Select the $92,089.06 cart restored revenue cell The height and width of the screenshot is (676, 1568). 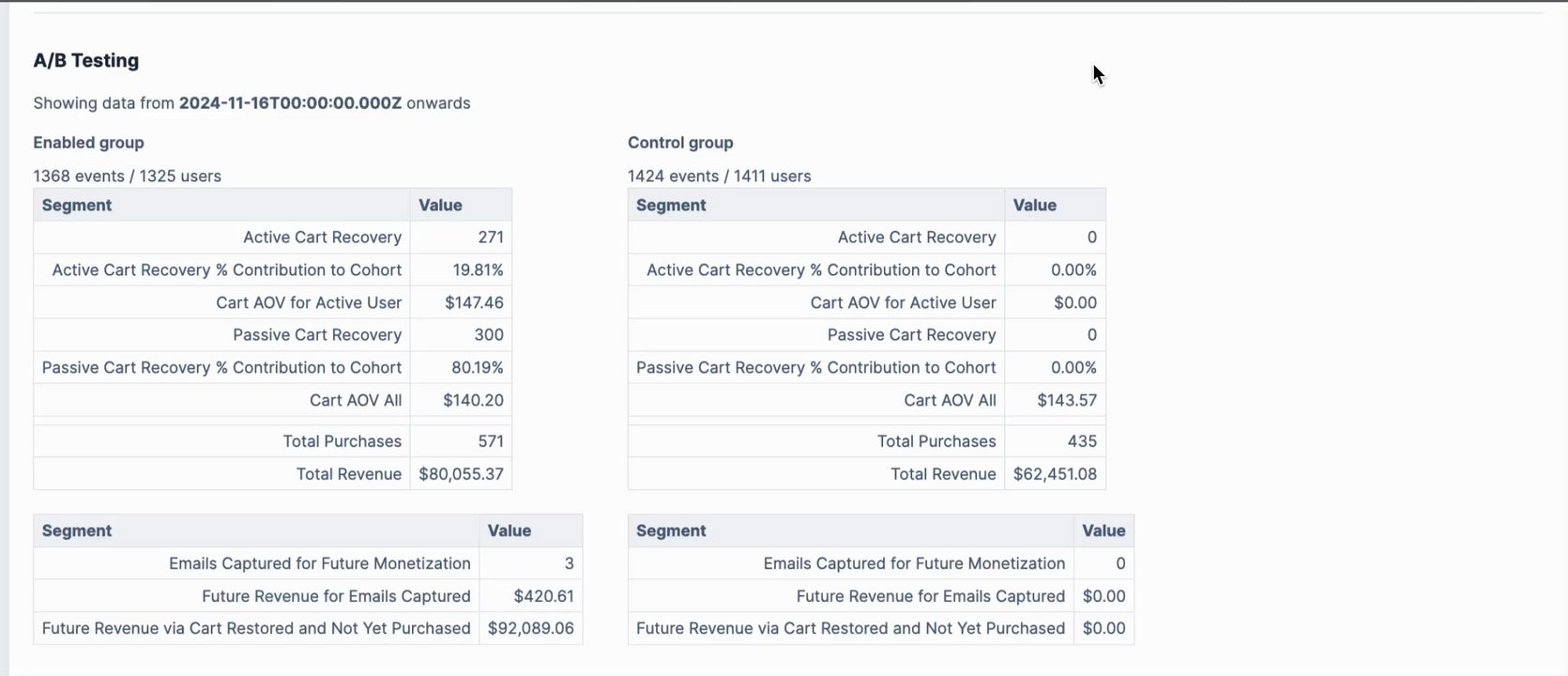pyautogui.click(x=530, y=628)
